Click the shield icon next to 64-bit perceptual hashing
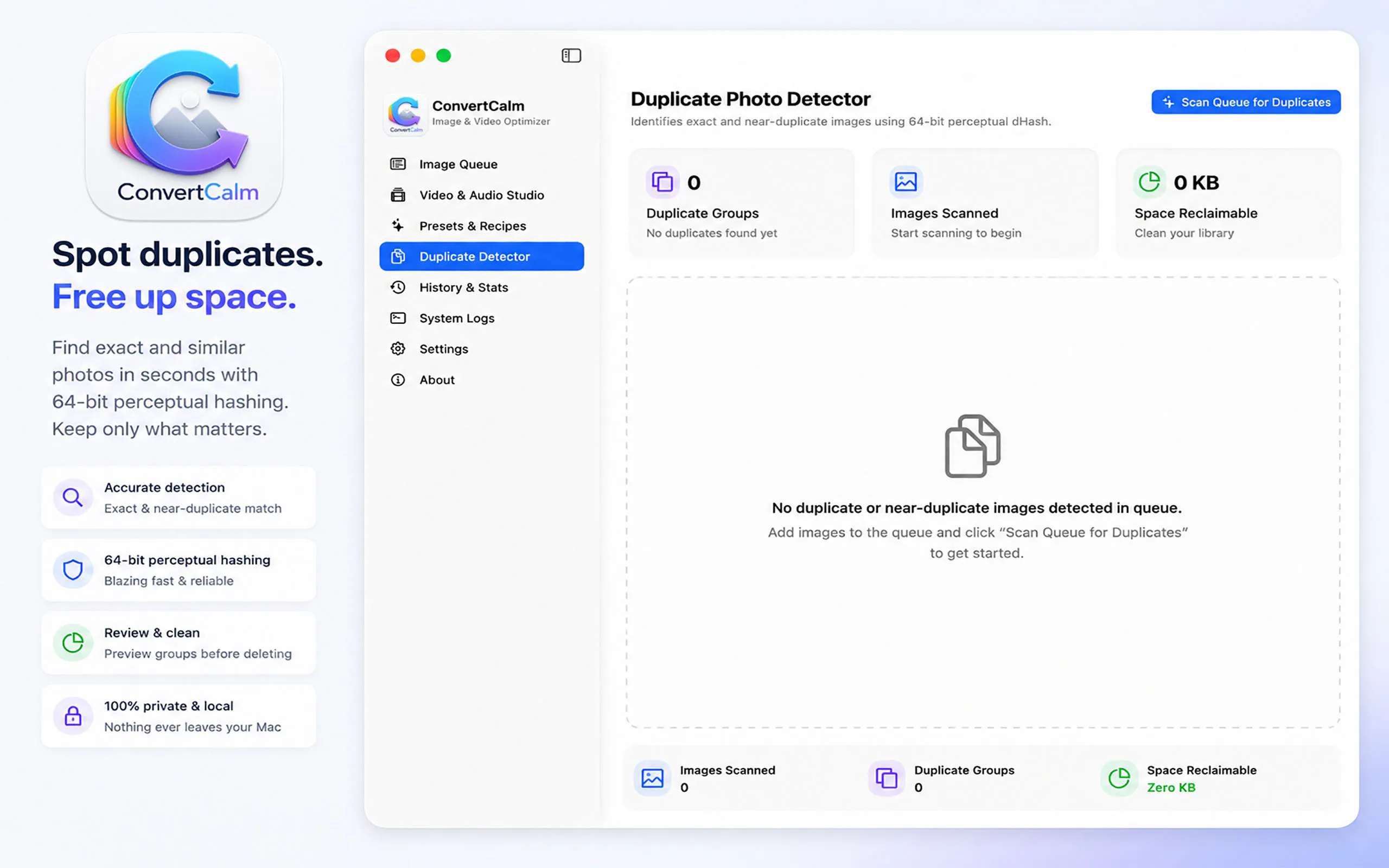Image resolution: width=1389 pixels, height=868 pixels. (x=73, y=570)
